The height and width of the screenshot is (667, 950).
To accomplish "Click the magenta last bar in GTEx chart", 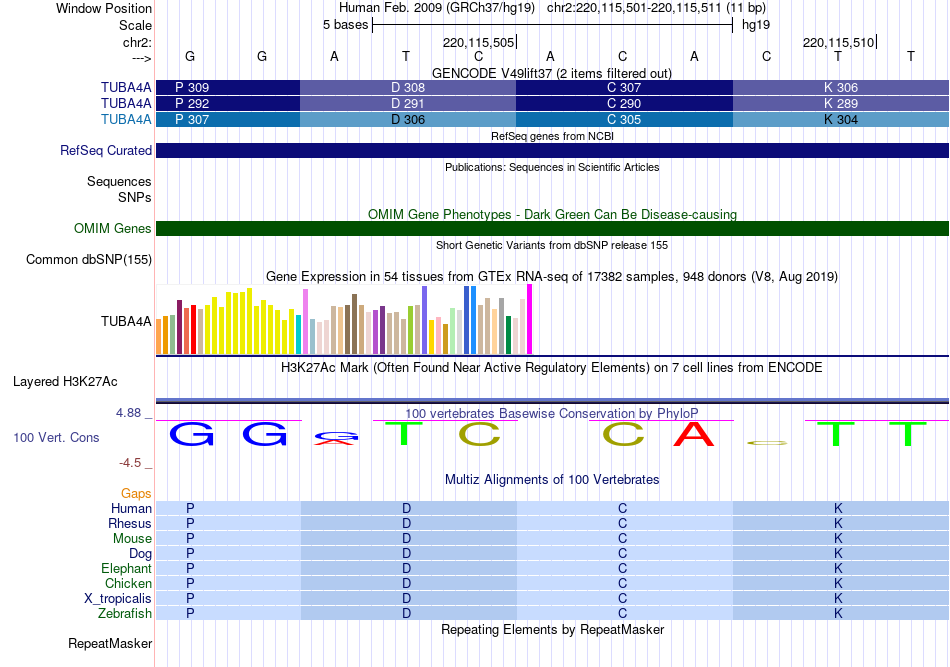I will 530,319.
